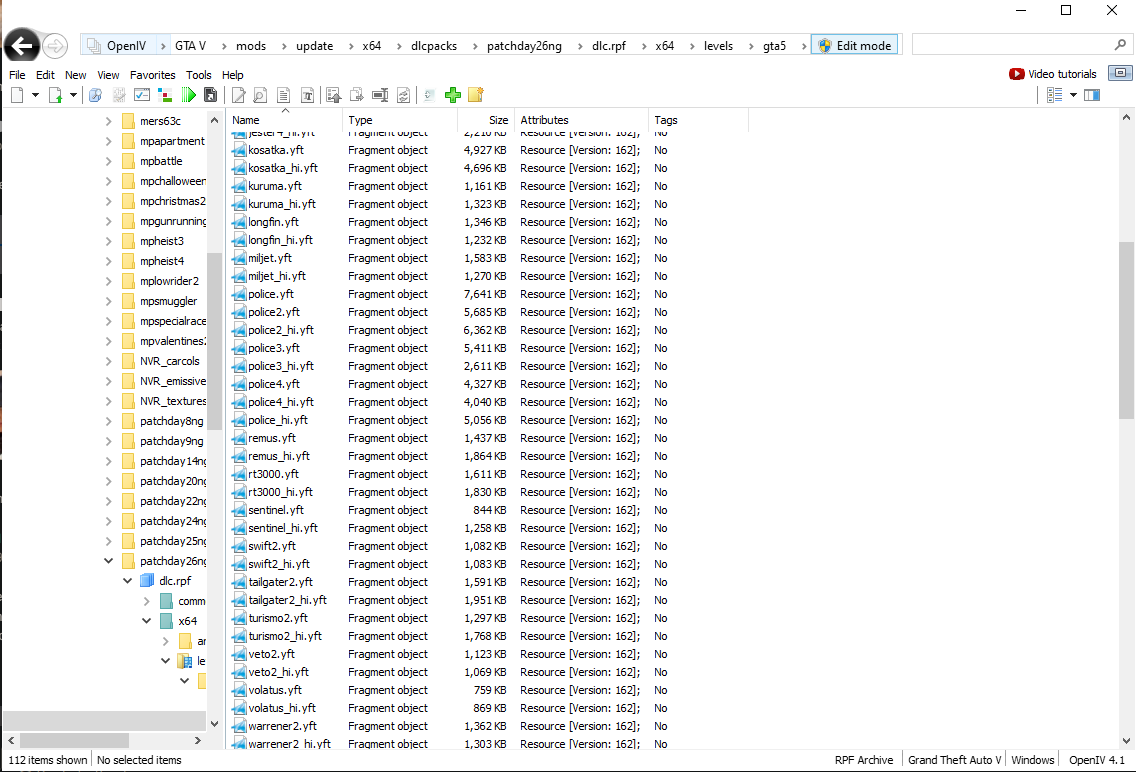Viewport: 1136px width, 772px height.
Task: Click the green plus add icon
Action: tap(453, 95)
